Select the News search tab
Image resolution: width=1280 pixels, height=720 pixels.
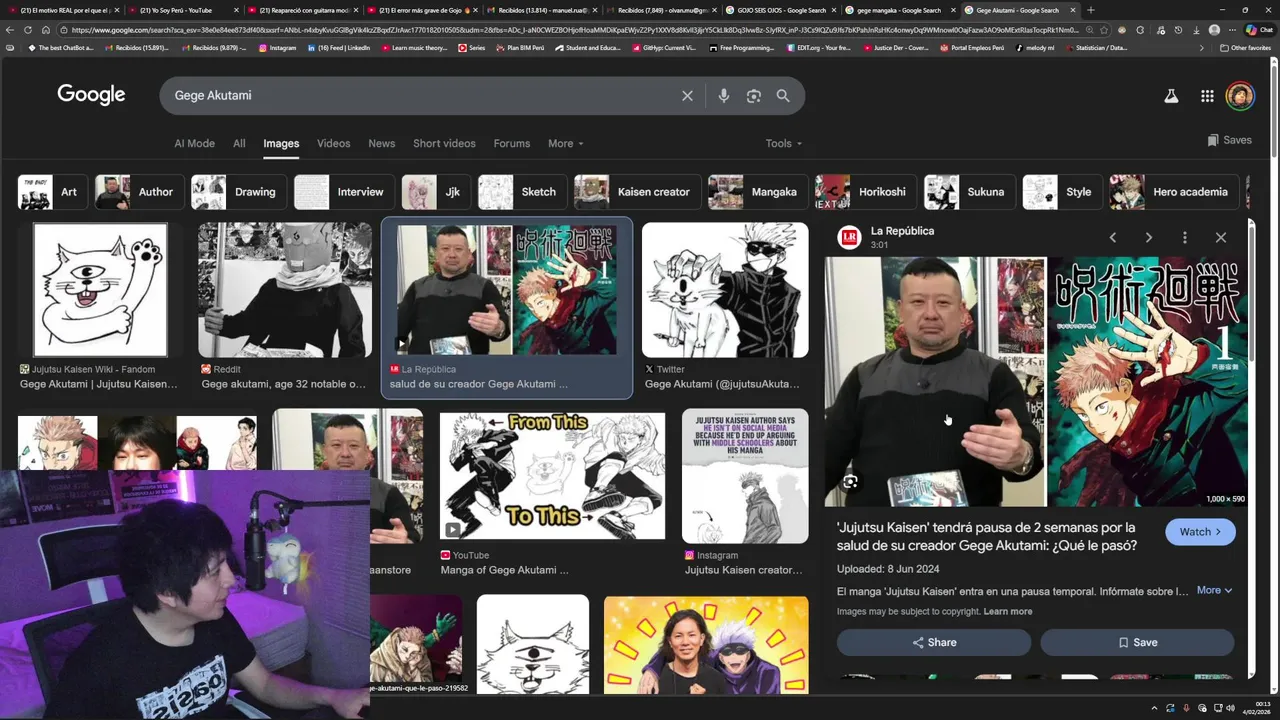click(x=381, y=143)
